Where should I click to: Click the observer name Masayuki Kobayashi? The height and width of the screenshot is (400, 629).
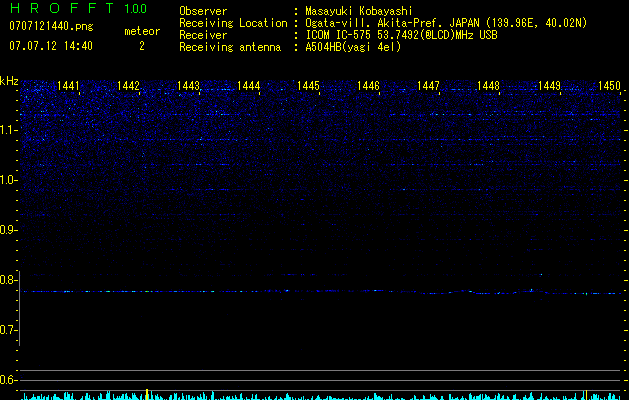[359, 11]
